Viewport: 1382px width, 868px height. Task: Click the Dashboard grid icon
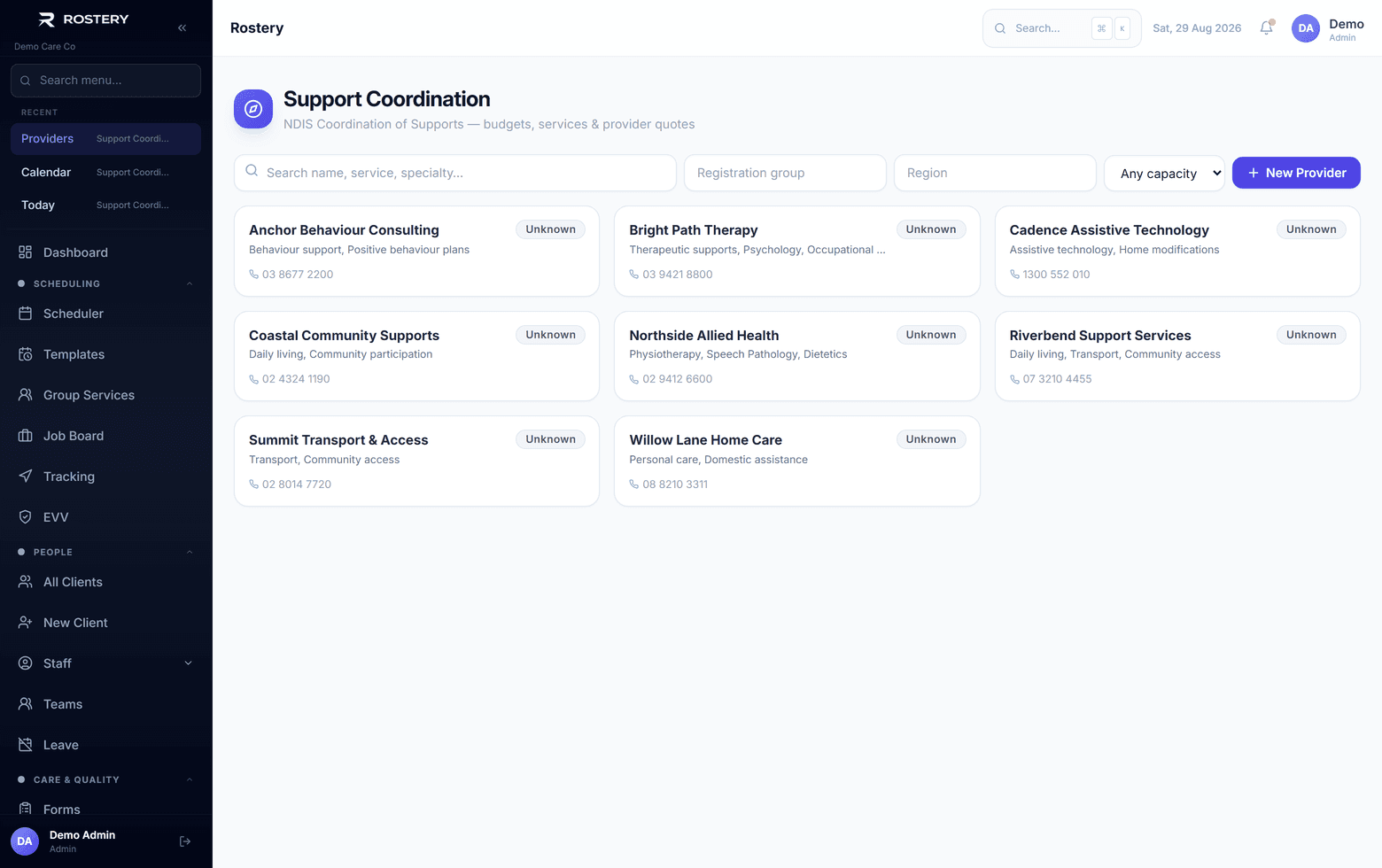[25, 252]
